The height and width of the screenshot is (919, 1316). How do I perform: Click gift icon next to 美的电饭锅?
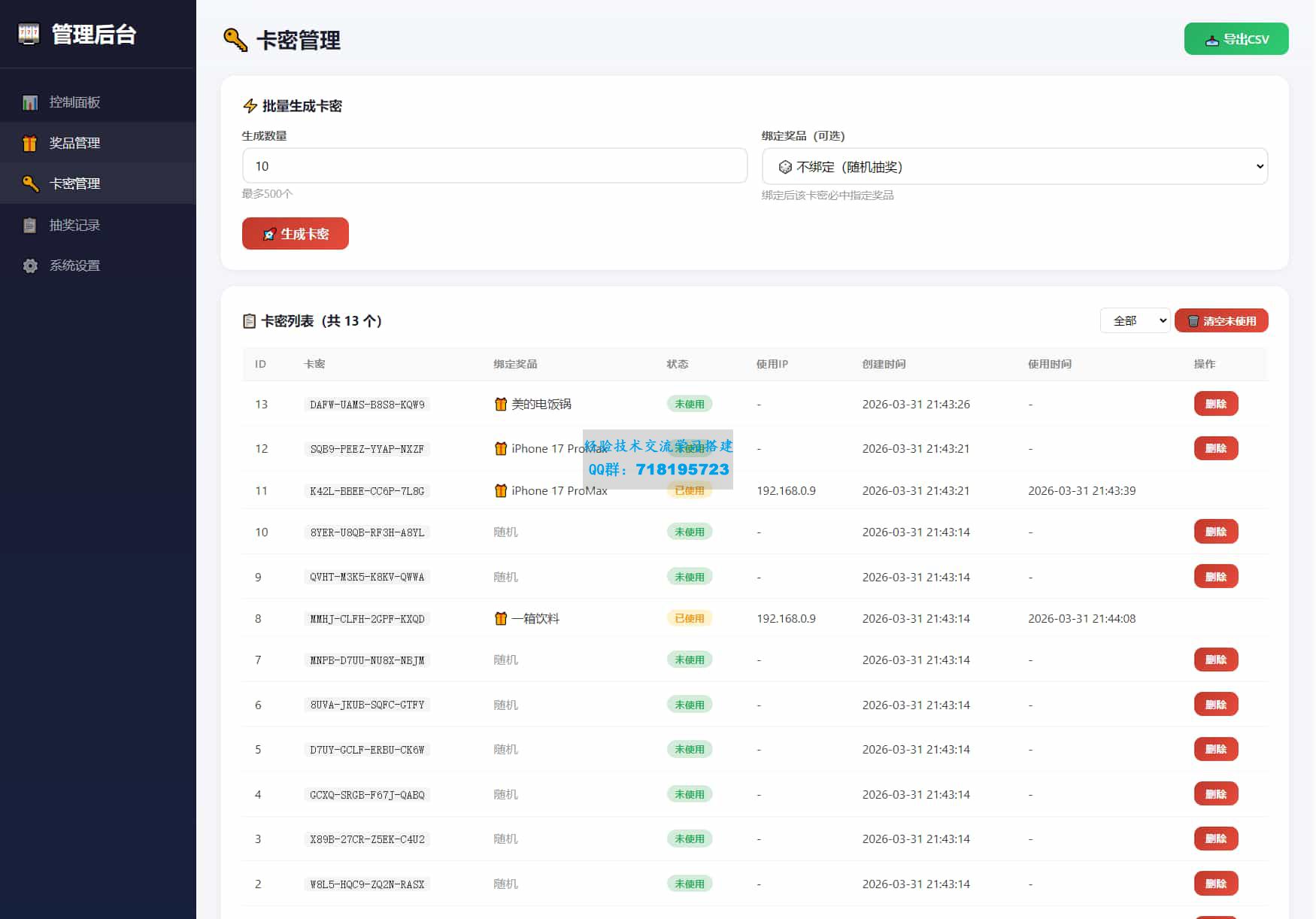pos(501,404)
